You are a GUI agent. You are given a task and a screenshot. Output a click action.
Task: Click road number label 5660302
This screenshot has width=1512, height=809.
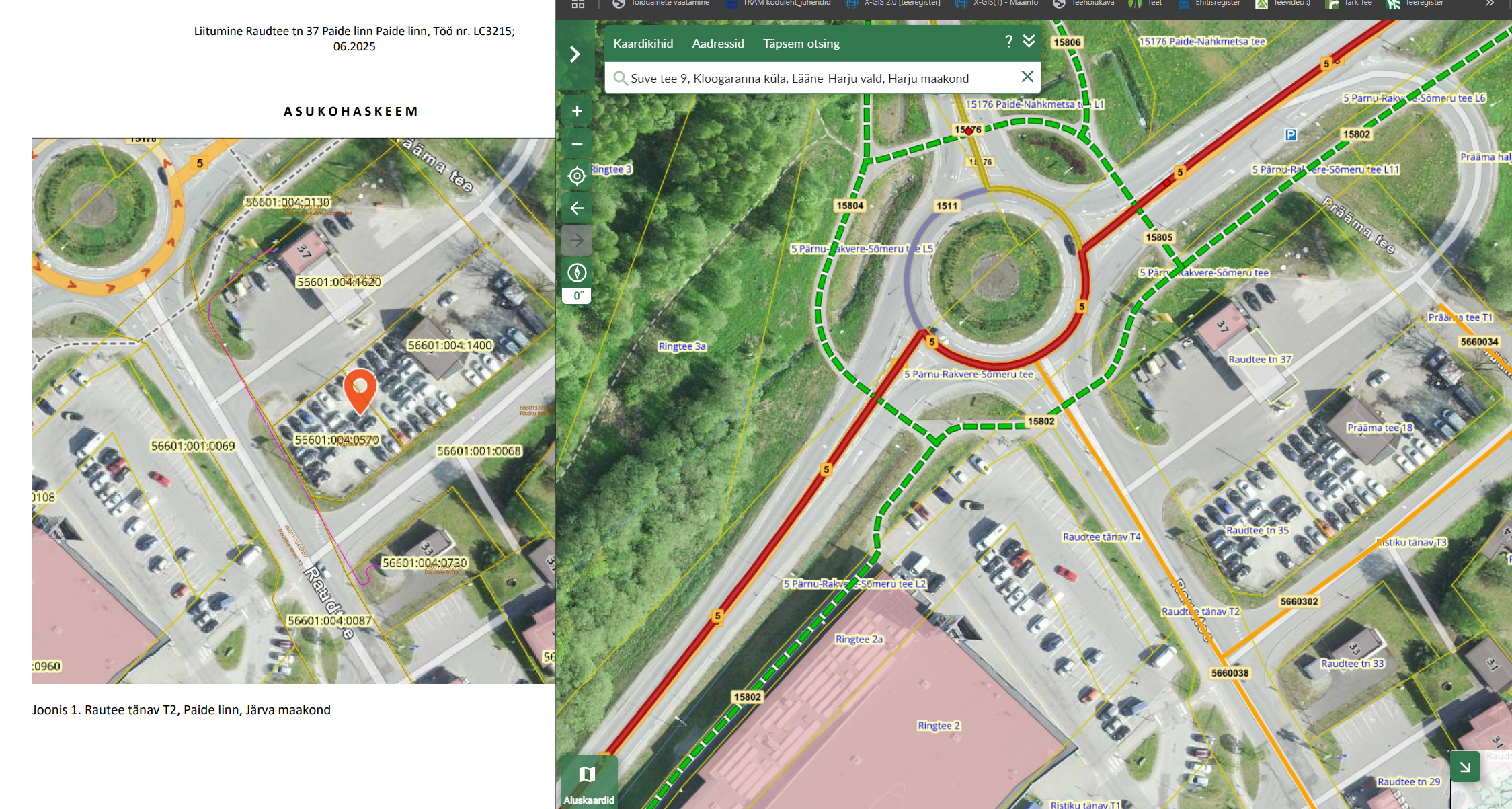[1300, 602]
